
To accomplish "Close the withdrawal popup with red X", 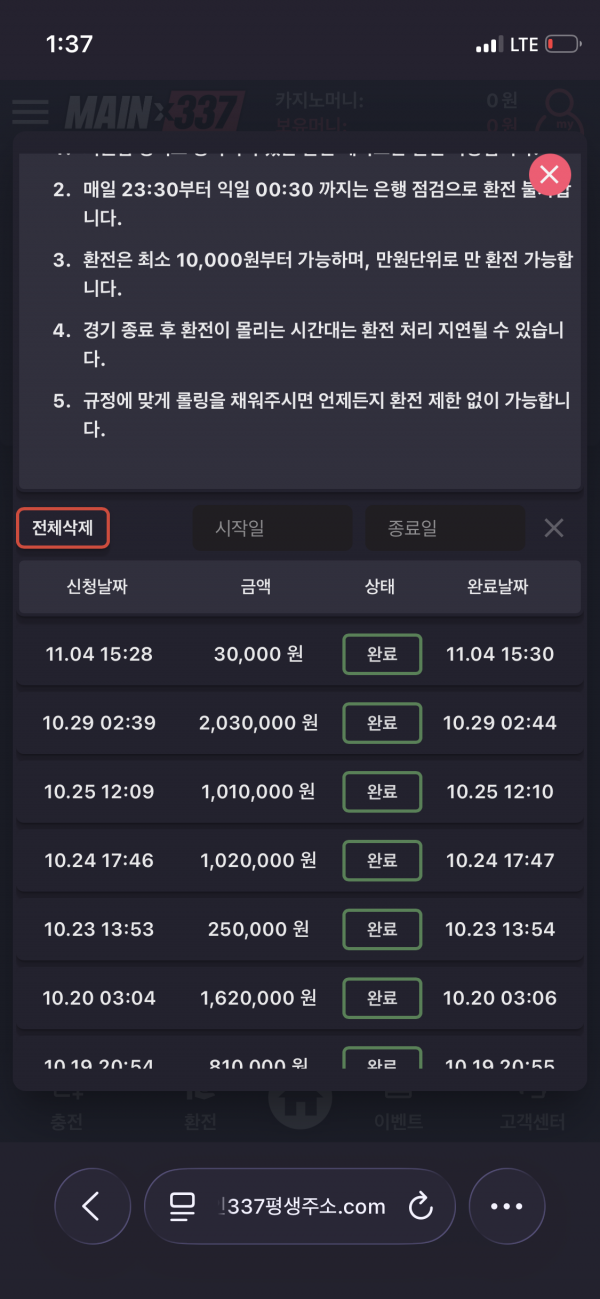I will coord(549,175).
